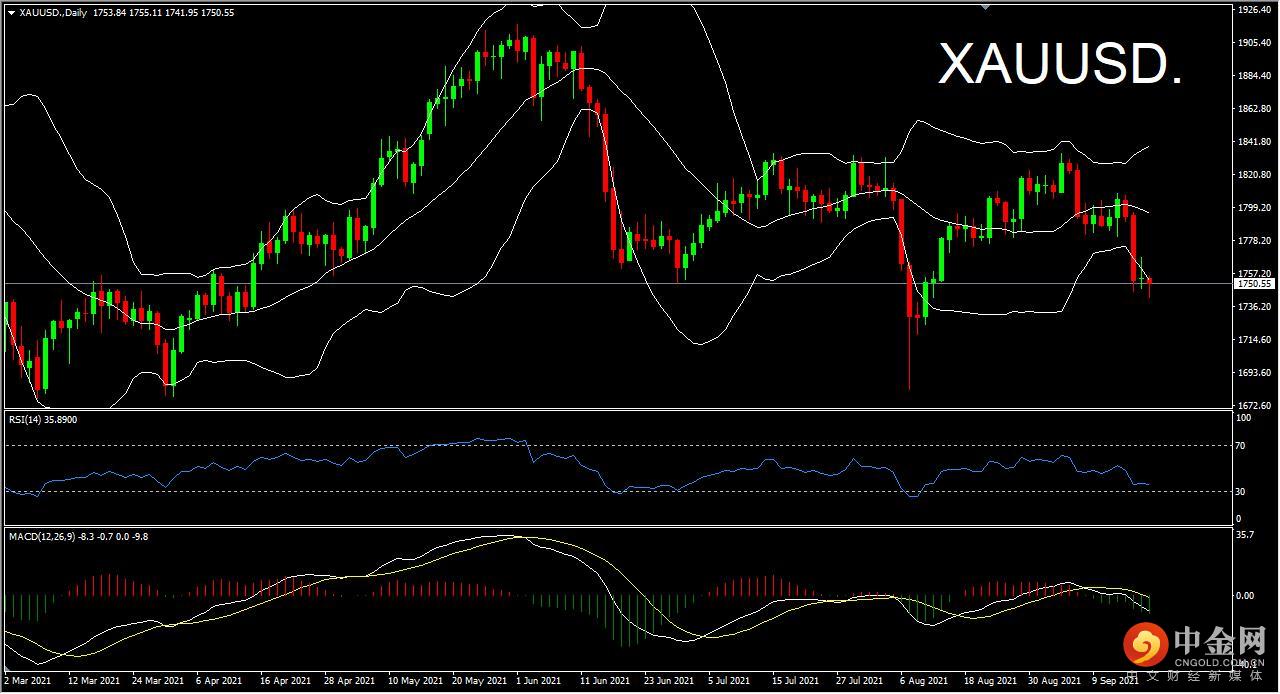Click the 'RSI(14) 35.8900' indicator label
This screenshot has width=1280, height=694.
point(43,420)
